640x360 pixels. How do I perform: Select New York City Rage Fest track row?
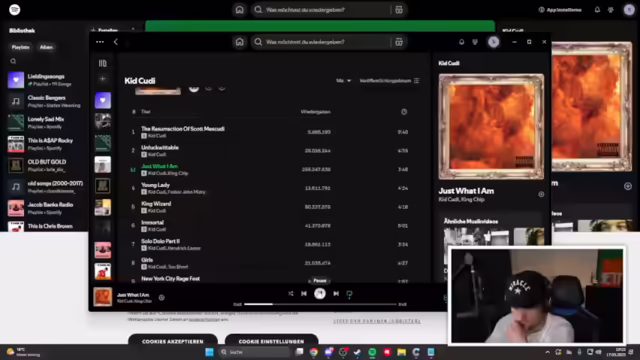269,279
